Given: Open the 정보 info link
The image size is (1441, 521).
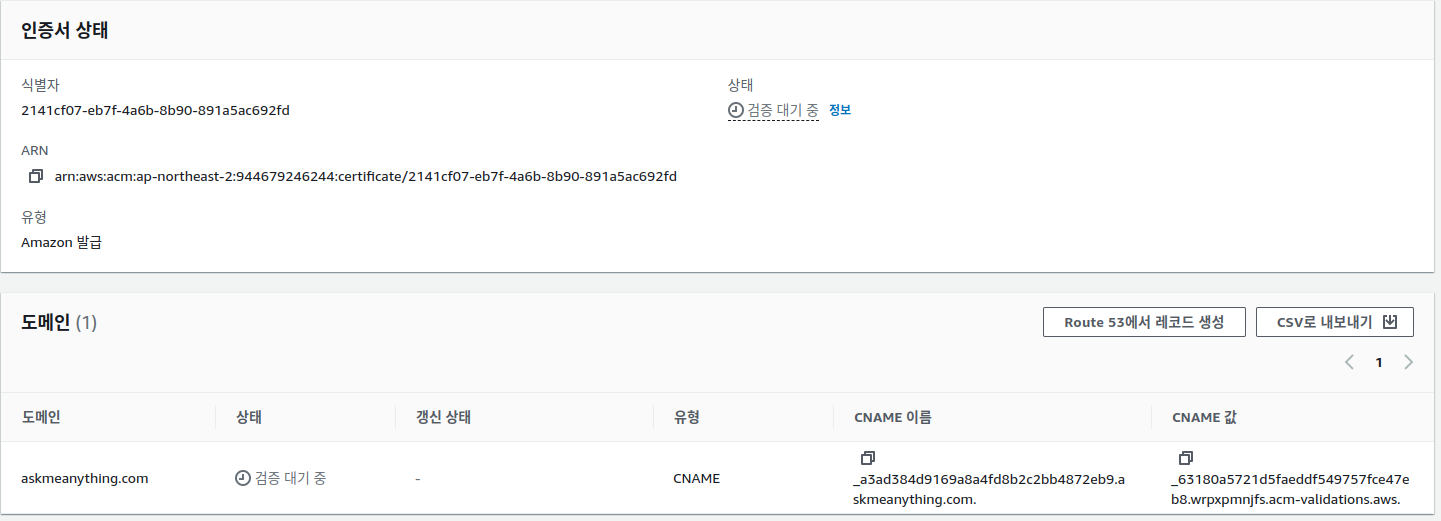Looking at the screenshot, I should click(840, 110).
